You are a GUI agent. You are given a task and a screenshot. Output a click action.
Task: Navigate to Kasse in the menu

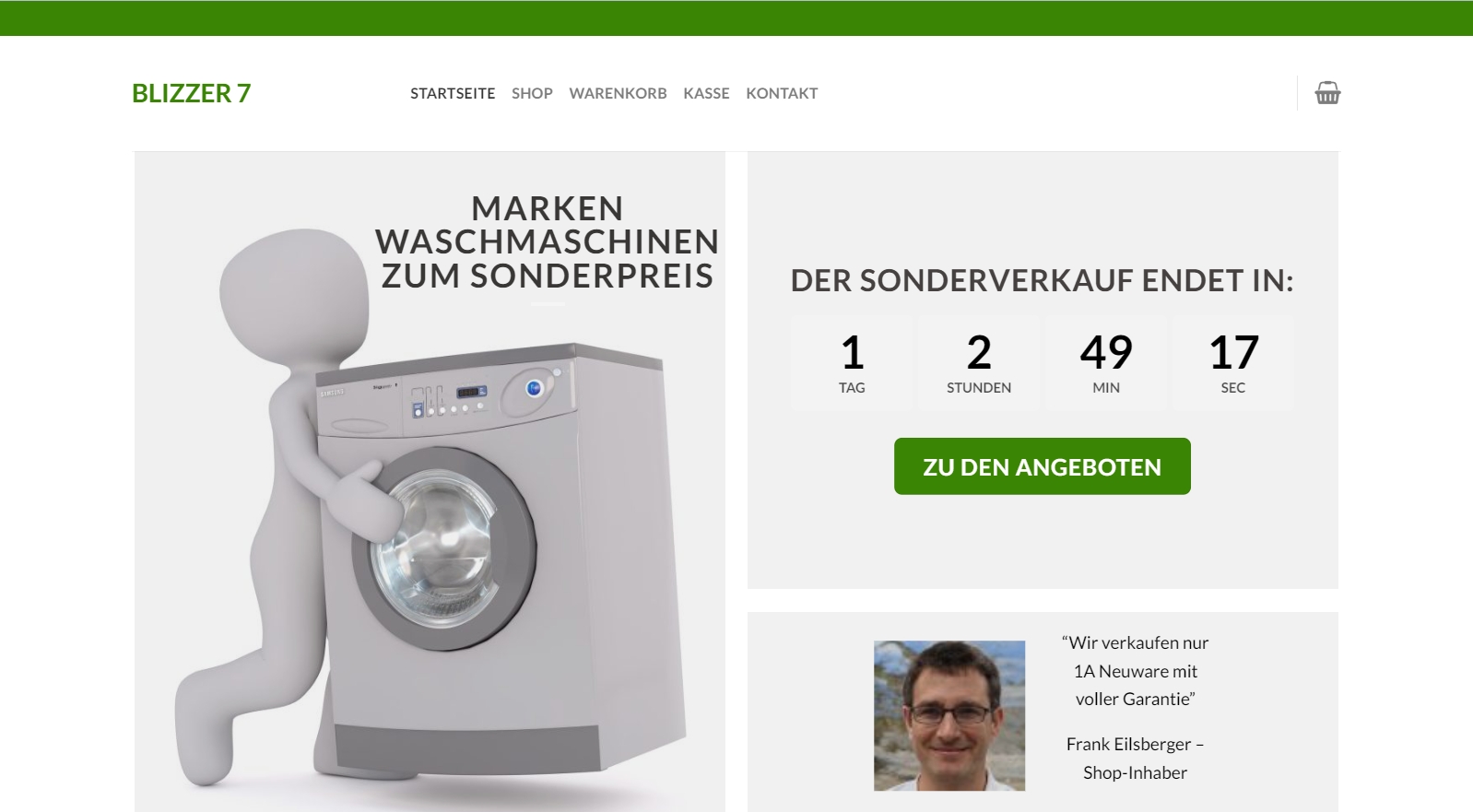tap(706, 93)
